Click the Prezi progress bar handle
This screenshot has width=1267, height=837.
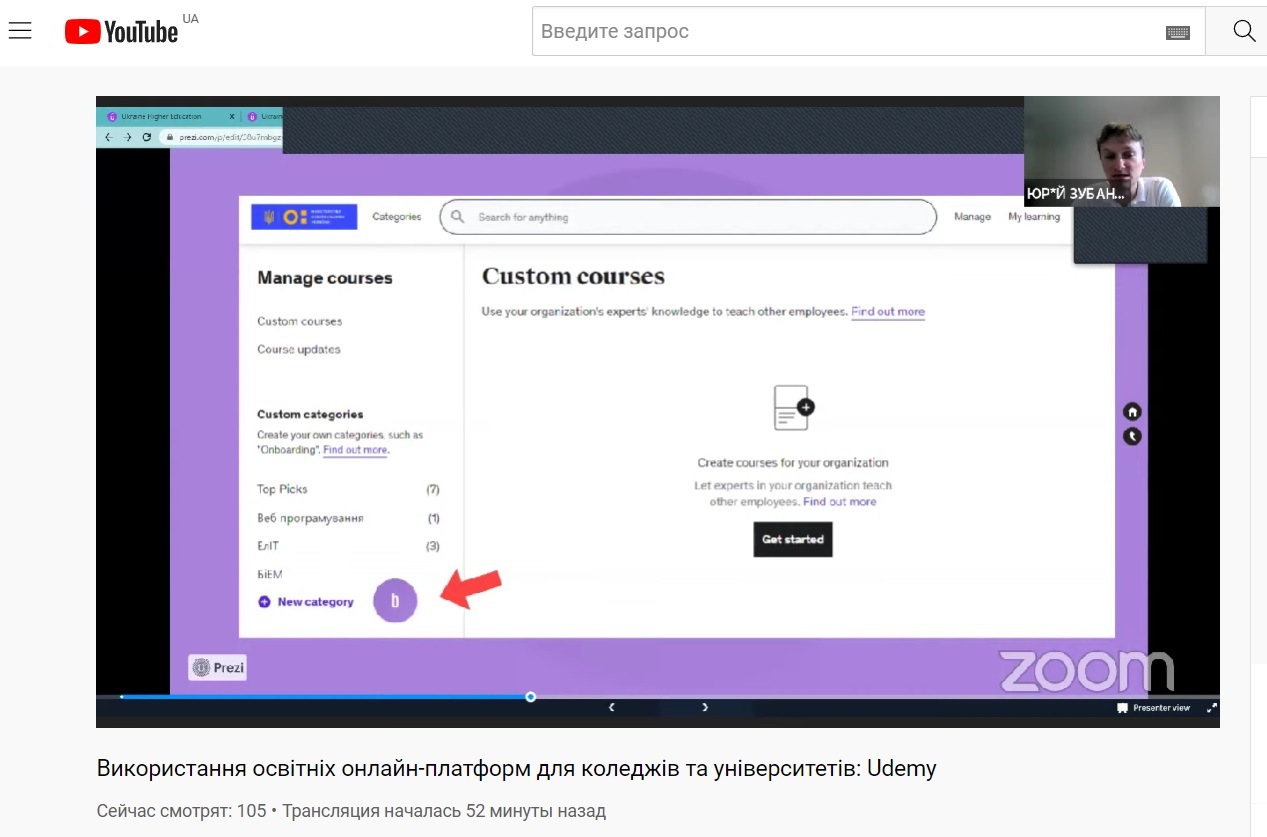tap(531, 697)
